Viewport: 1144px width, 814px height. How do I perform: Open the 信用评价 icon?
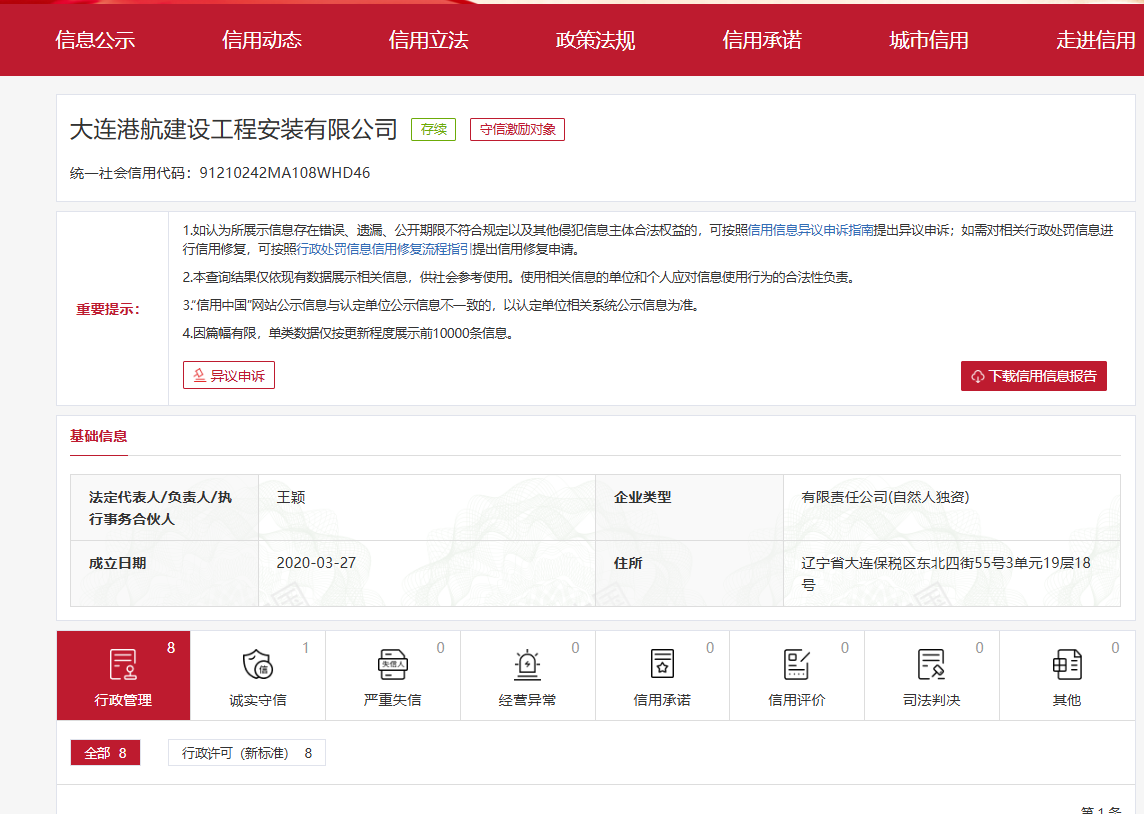coord(796,664)
